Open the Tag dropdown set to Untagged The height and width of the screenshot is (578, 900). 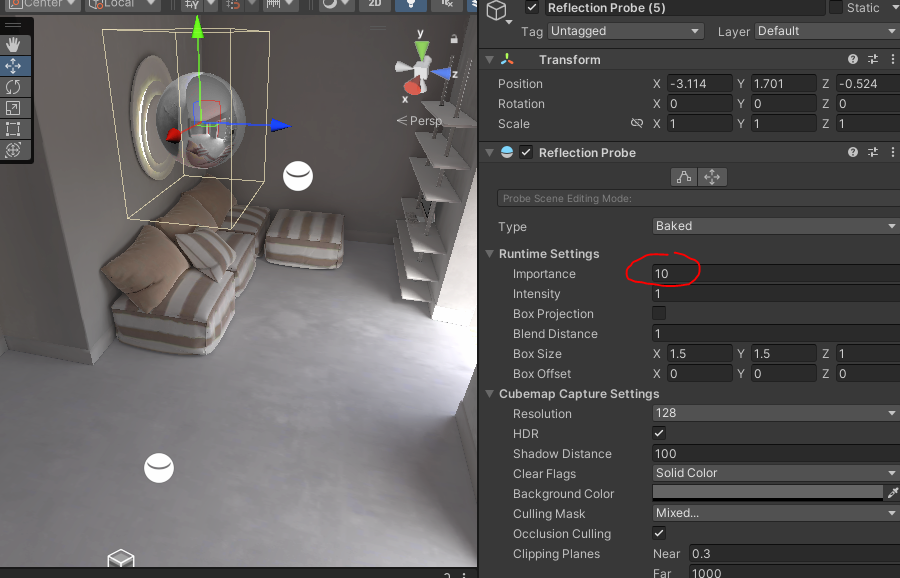click(625, 31)
